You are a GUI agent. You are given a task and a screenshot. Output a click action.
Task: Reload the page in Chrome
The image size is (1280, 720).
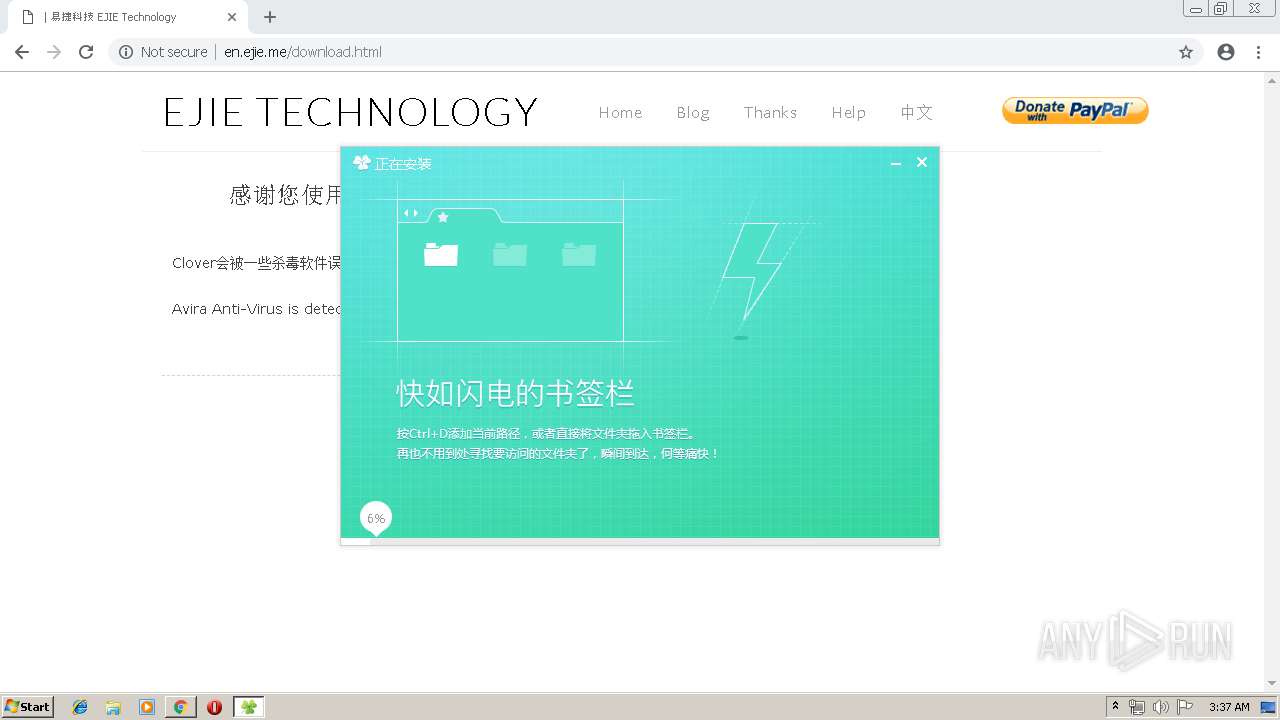pos(86,52)
